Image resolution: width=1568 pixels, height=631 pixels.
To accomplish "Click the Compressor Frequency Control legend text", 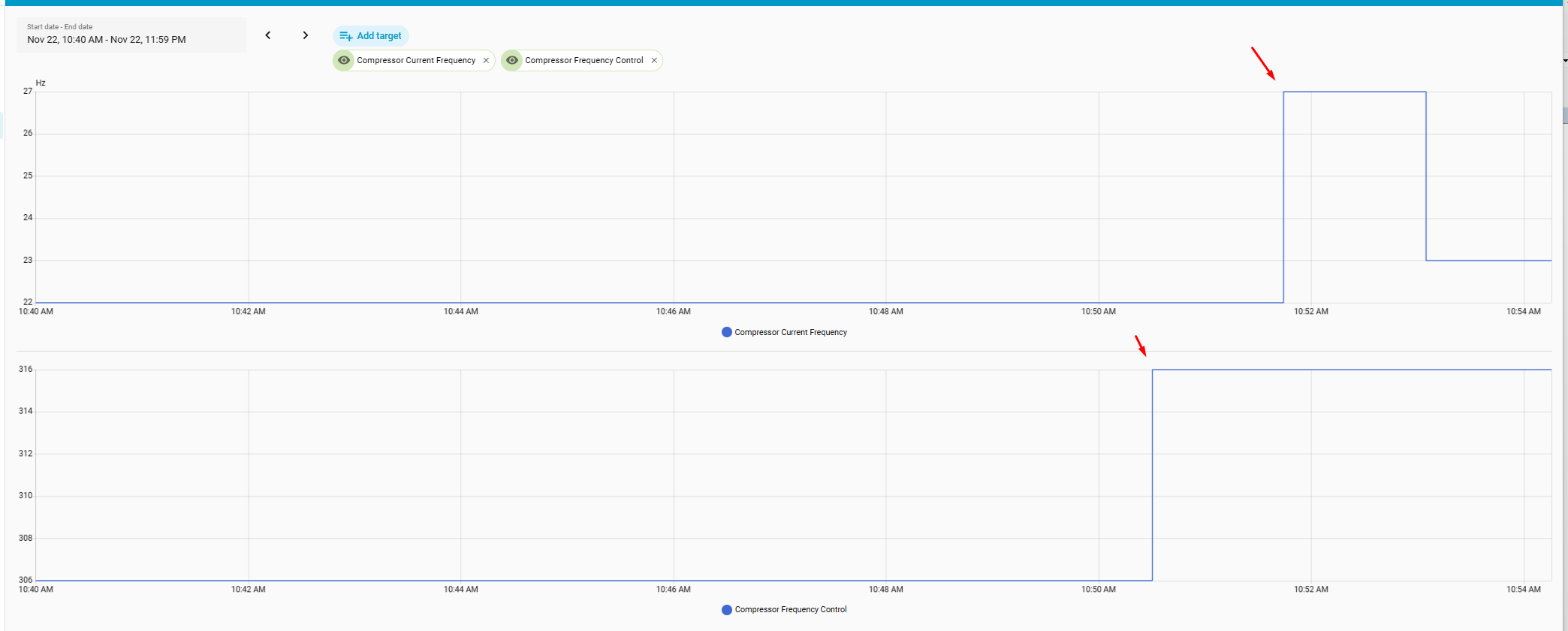I will (x=790, y=610).
